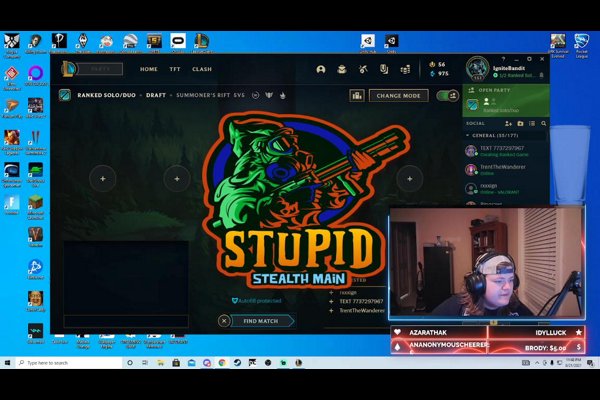Screen dimensions: 600x400
Task: Invite TrentTheWanderer from suggested list
Action: tap(331, 311)
